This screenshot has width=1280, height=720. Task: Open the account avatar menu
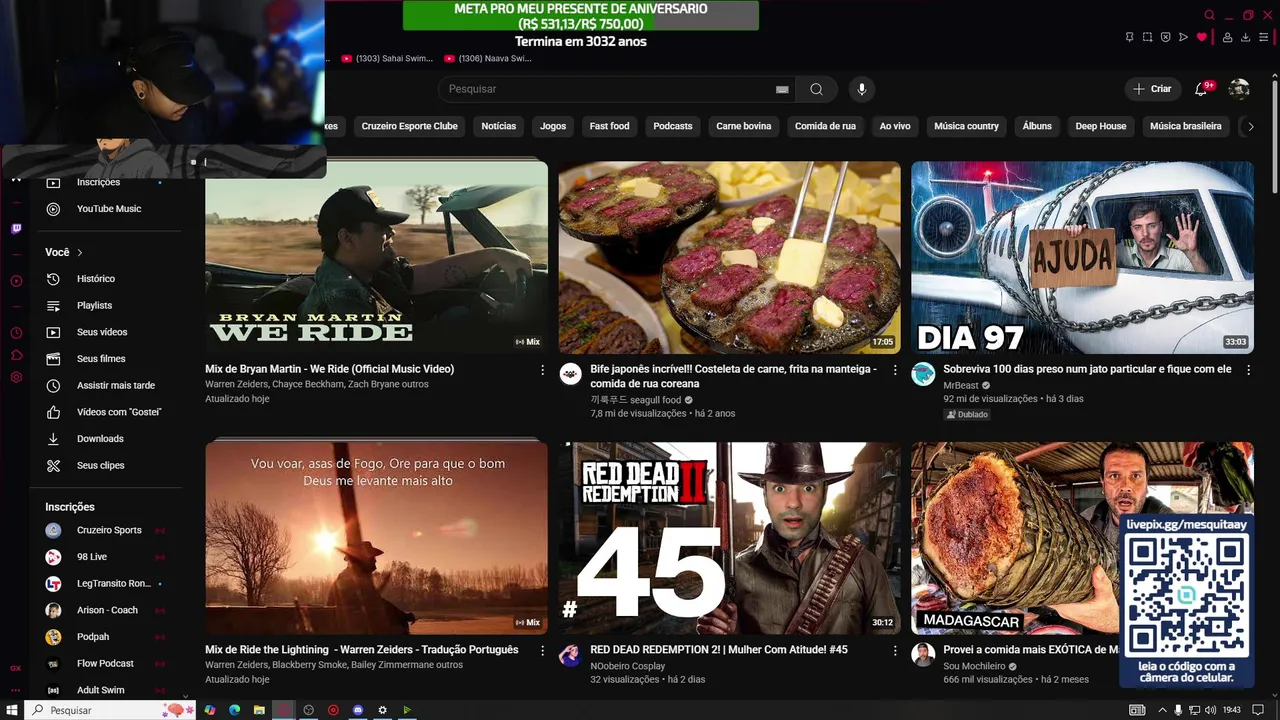tap(1239, 89)
